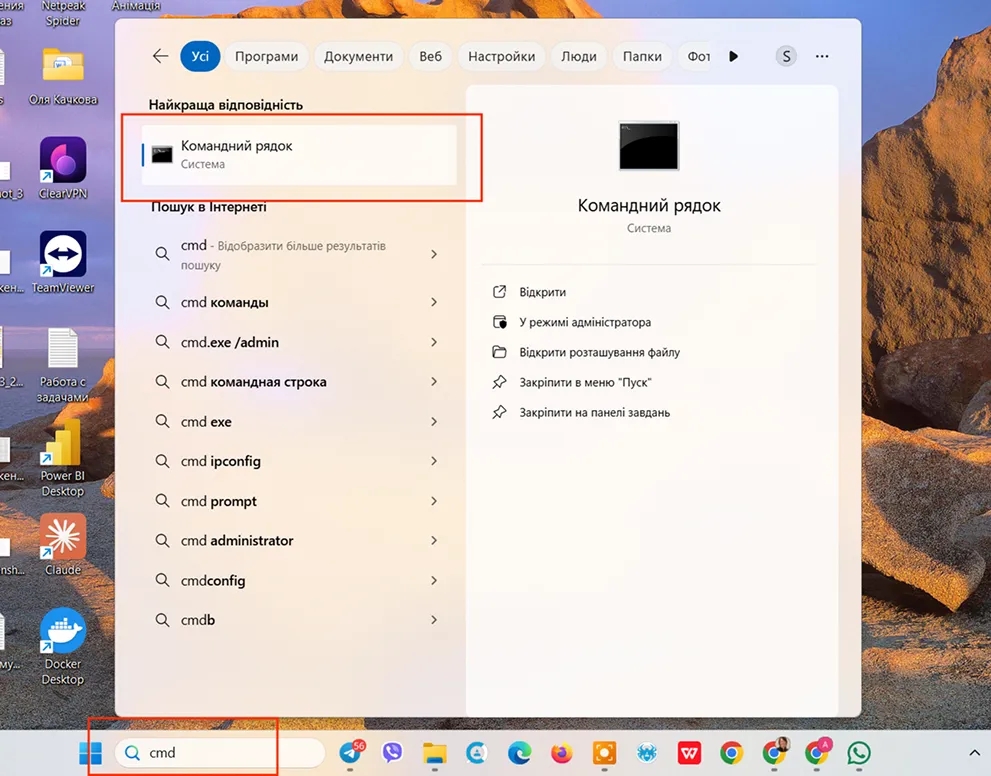Open WPS Office from the taskbar
The width and height of the screenshot is (991, 776).
click(689, 753)
